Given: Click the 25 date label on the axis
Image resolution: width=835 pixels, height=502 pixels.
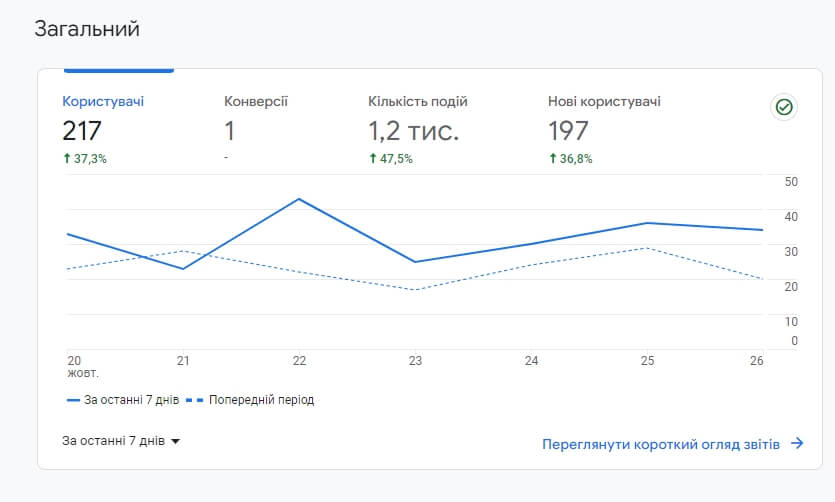Looking at the screenshot, I should [647, 361].
